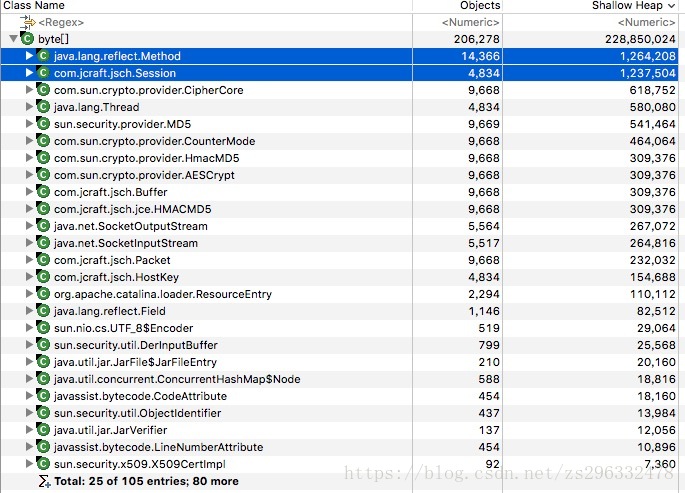Click shallow heap value 228,850,024
The image size is (685, 493).
[x=640, y=39]
